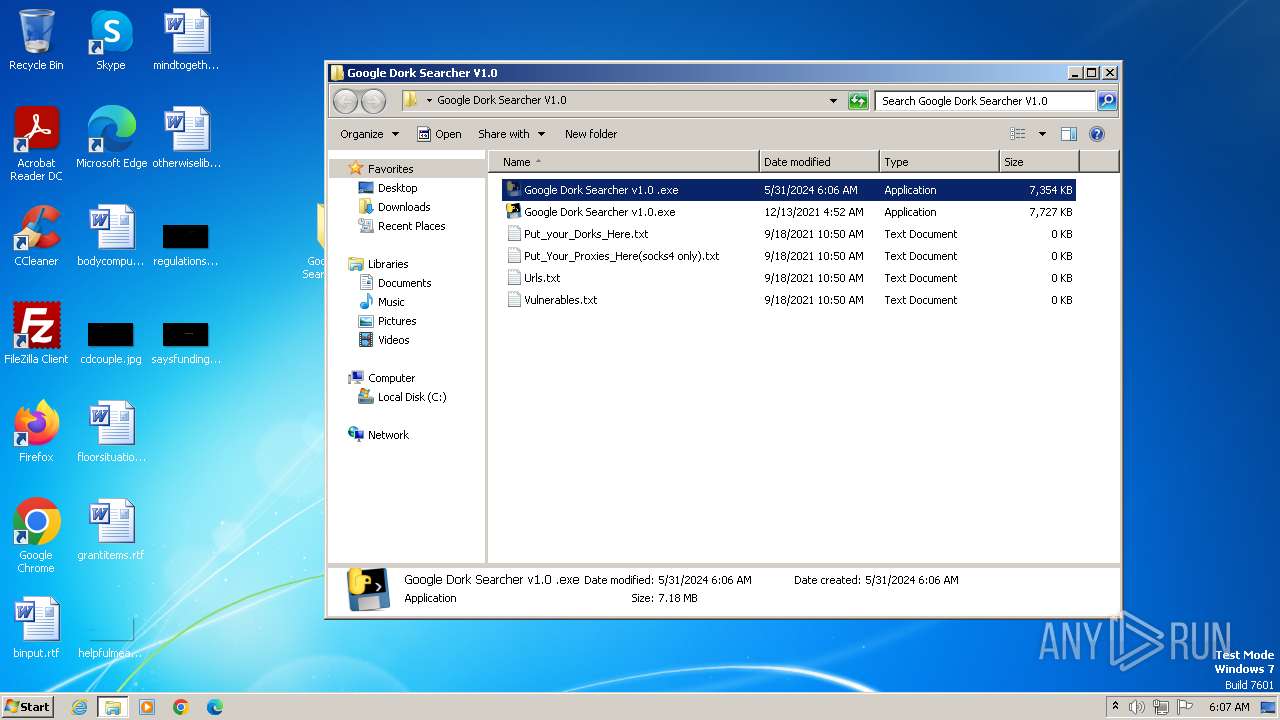Open the view options dropdown arrow
Screen dimensions: 1280x720
(1041, 134)
